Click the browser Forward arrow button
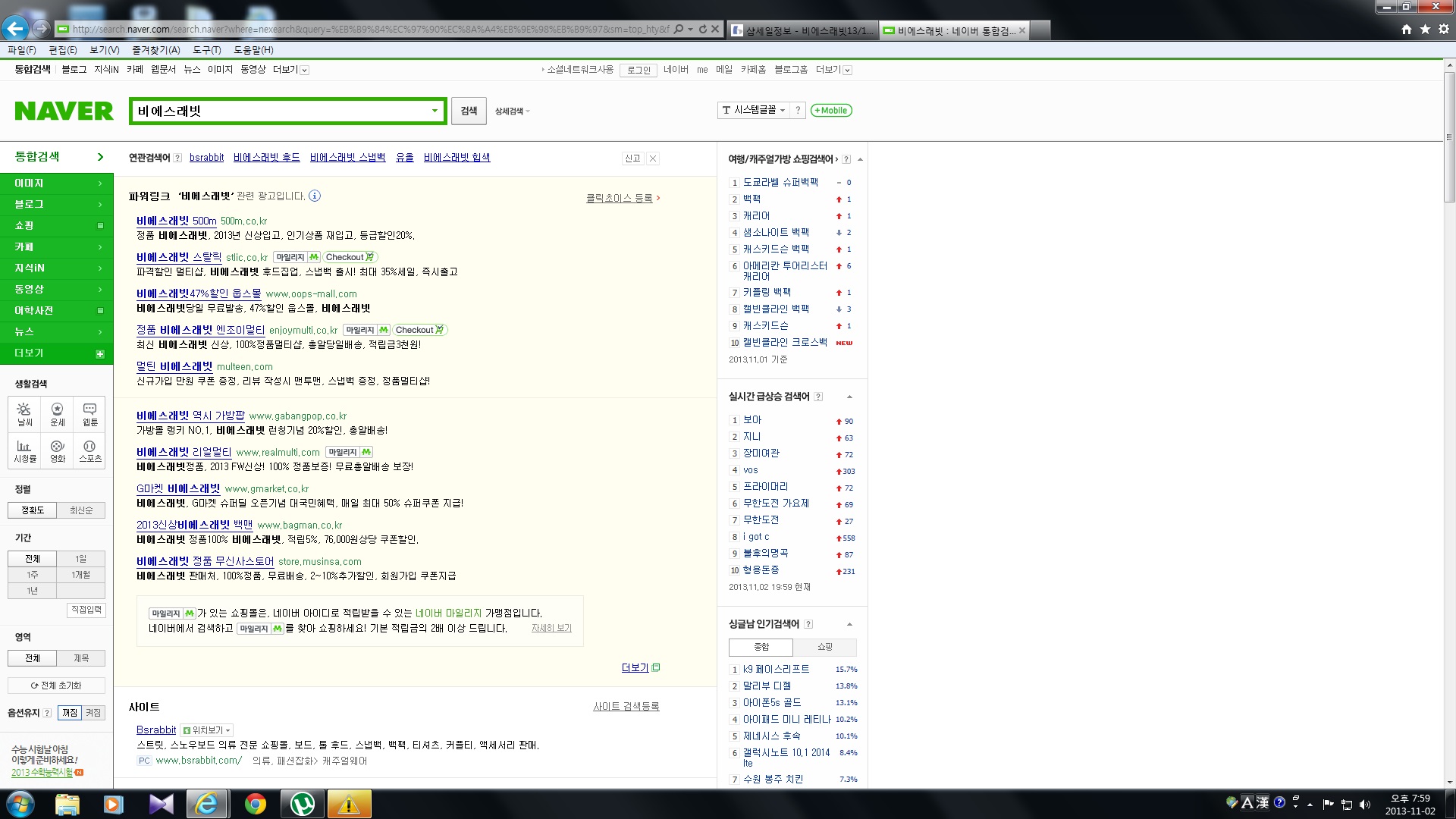1456x819 pixels. pyautogui.click(x=41, y=29)
